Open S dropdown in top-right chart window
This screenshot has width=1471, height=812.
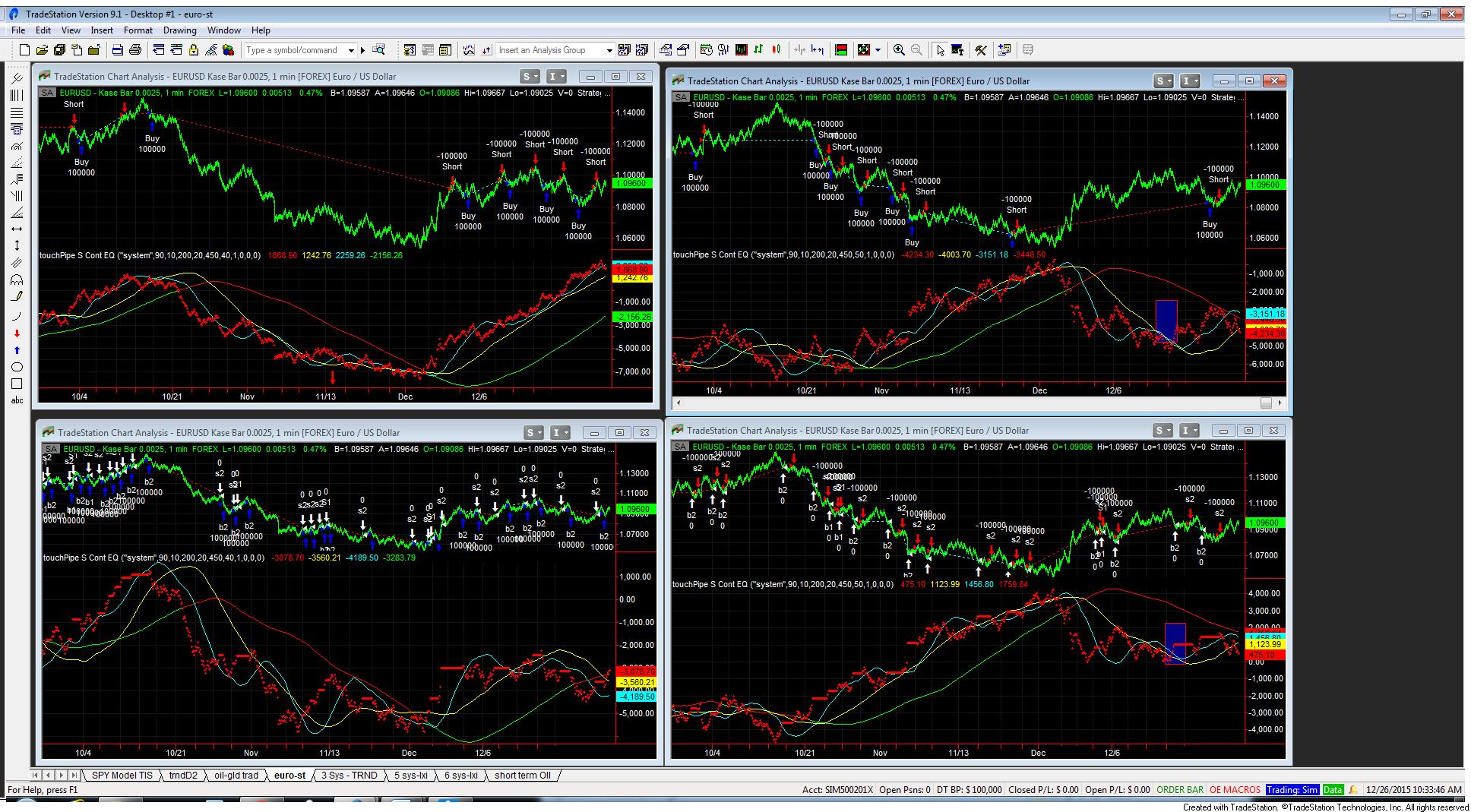tap(1163, 81)
